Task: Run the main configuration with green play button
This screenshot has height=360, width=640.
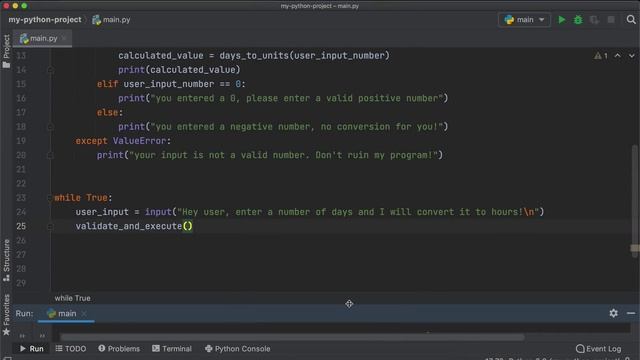Action: 562,20
